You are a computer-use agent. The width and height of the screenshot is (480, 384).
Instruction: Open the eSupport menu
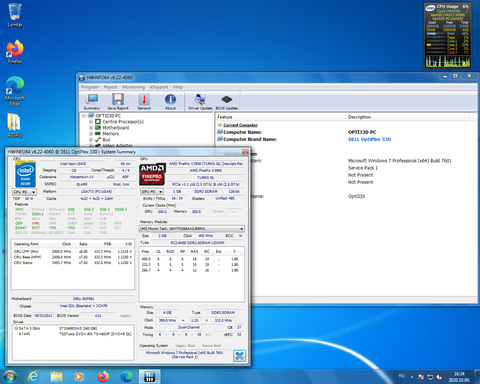point(159,87)
